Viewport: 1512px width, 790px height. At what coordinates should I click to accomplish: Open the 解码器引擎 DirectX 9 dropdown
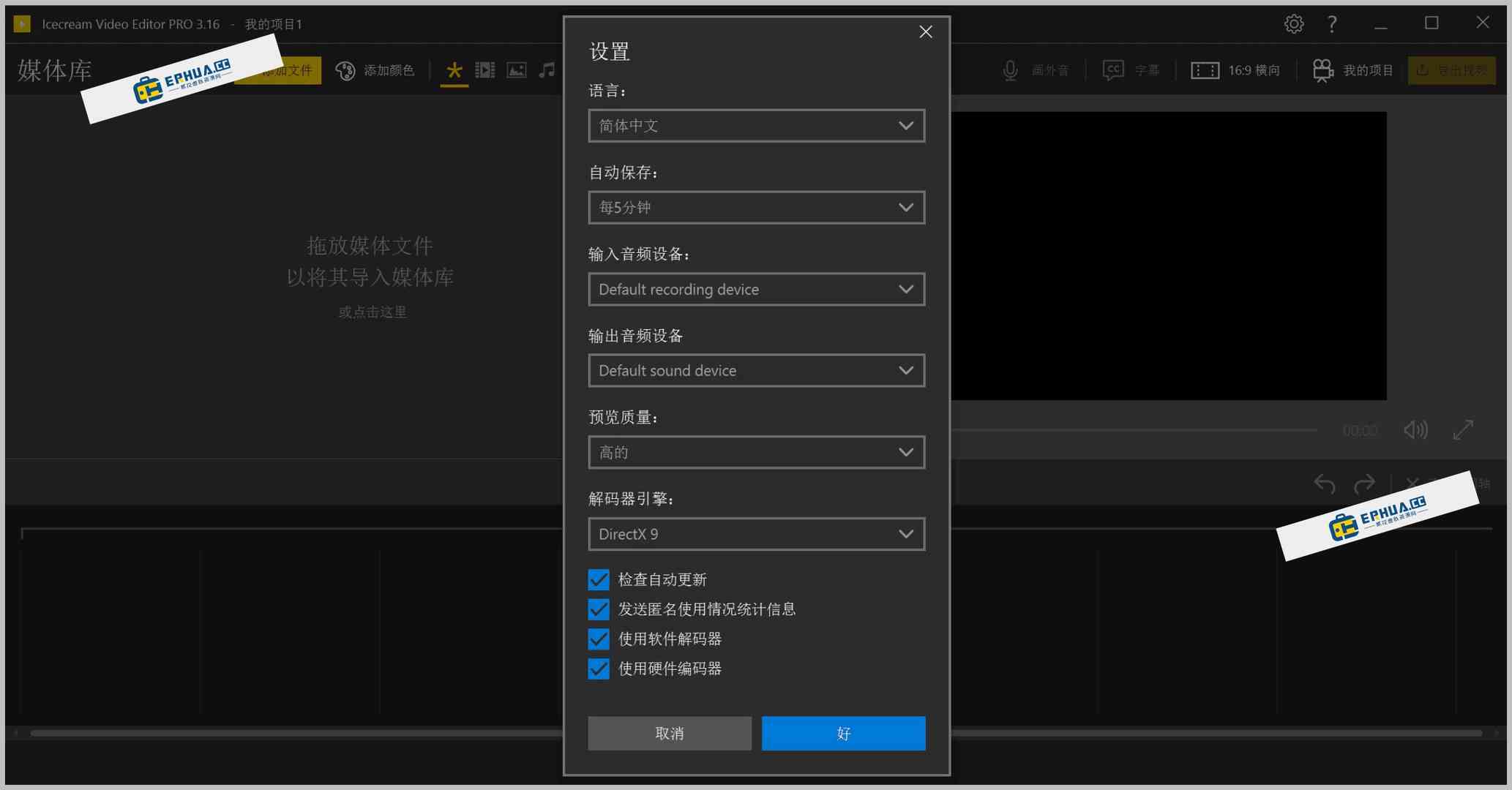point(756,534)
